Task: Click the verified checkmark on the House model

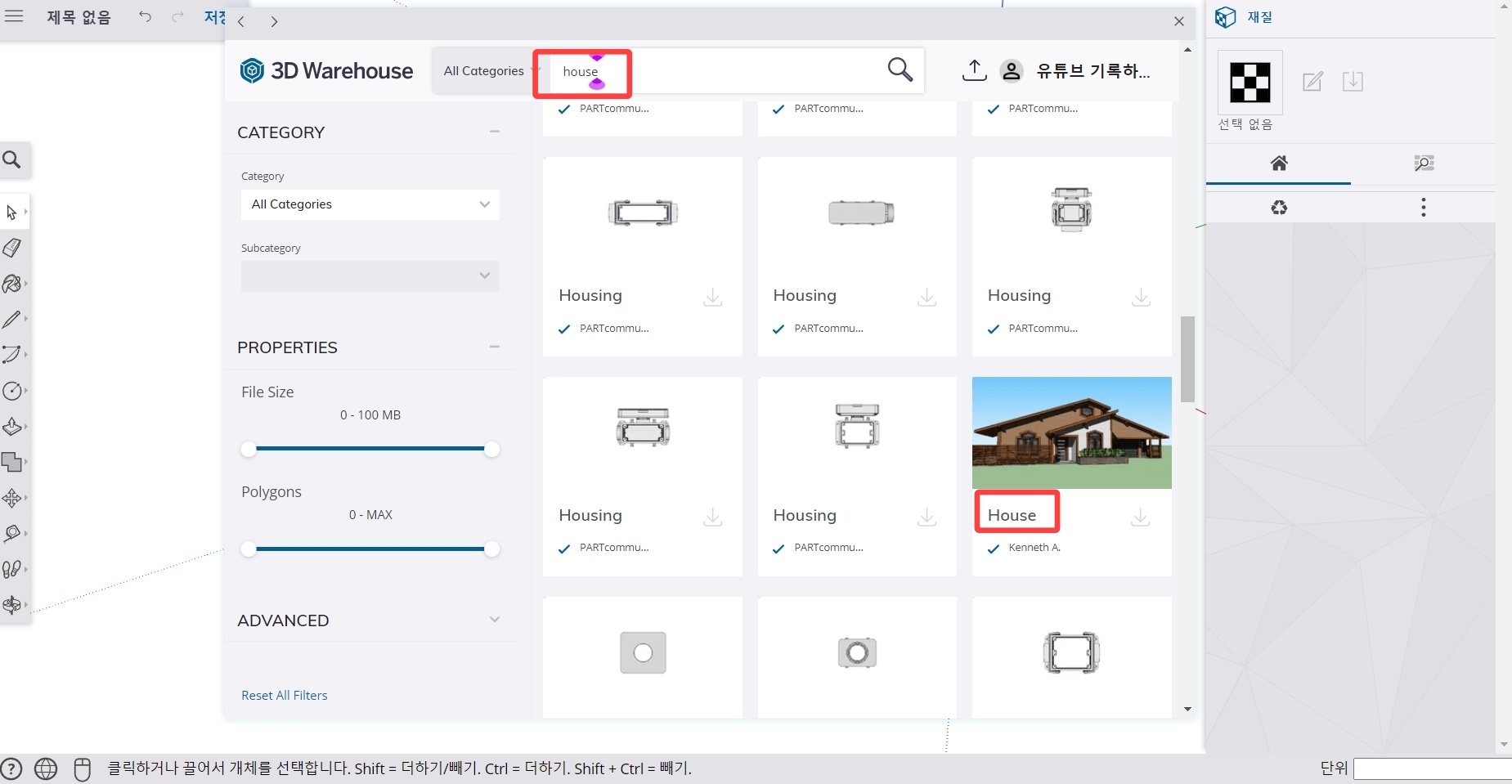Action: coord(993,549)
